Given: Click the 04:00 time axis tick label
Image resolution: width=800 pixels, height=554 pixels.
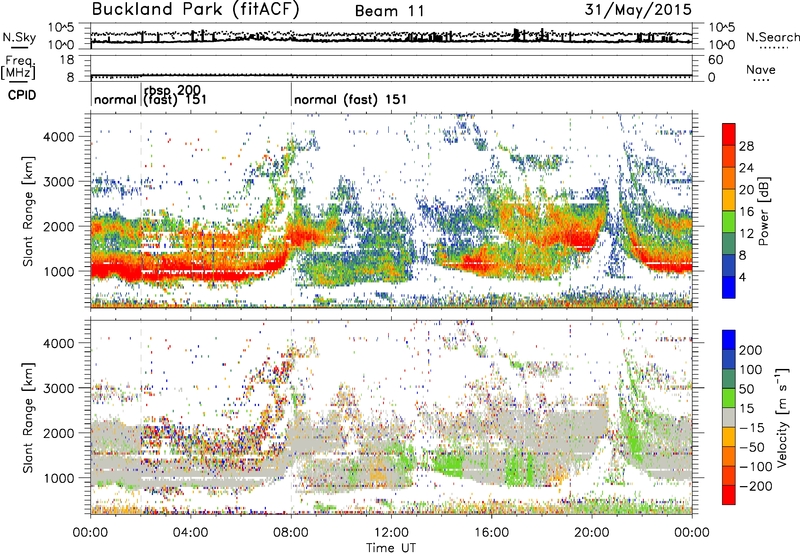Looking at the screenshot, I should (x=190, y=533).
